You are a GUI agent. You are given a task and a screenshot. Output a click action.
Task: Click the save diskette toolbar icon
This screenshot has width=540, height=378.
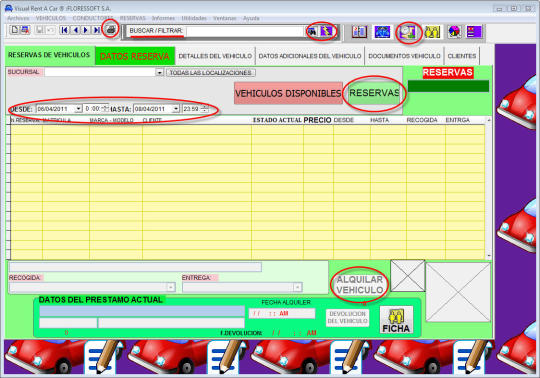click(40, 30)
